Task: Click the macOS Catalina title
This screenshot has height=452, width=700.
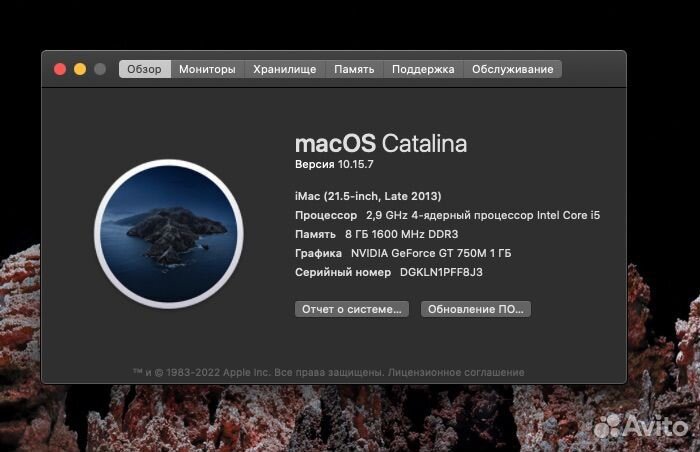Action: (381, 144)
